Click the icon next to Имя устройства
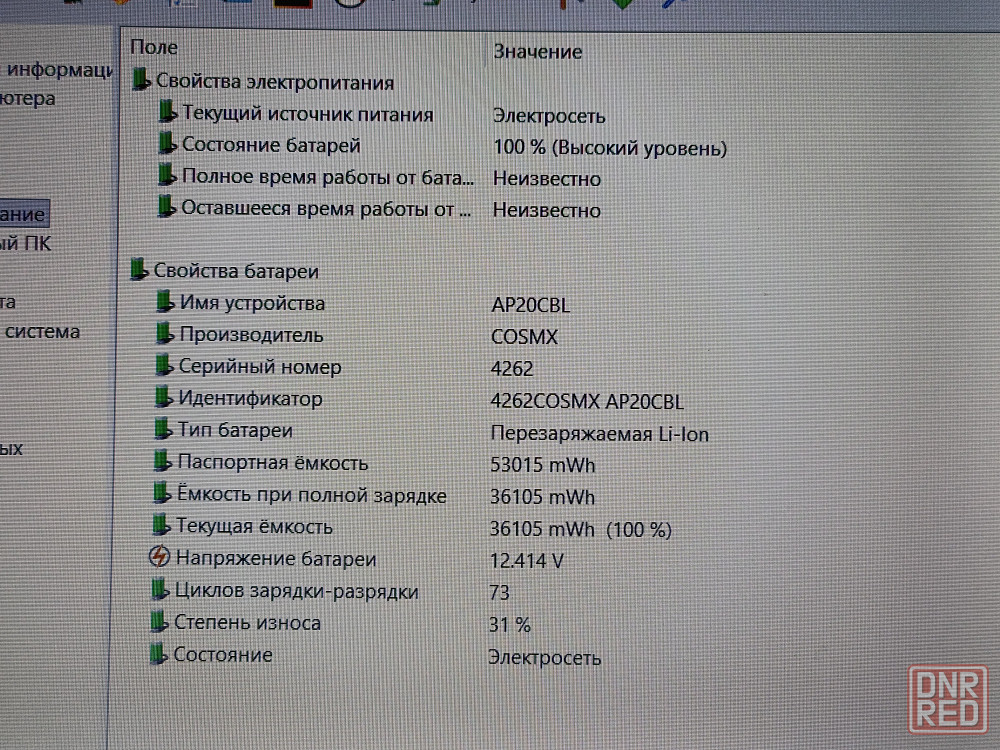This screenshot has width=1000, height=750. (x=165, y=302)
